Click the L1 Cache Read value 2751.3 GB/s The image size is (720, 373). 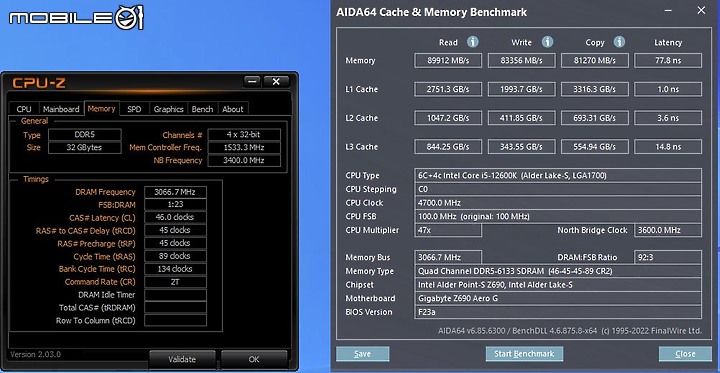(448, 89)
